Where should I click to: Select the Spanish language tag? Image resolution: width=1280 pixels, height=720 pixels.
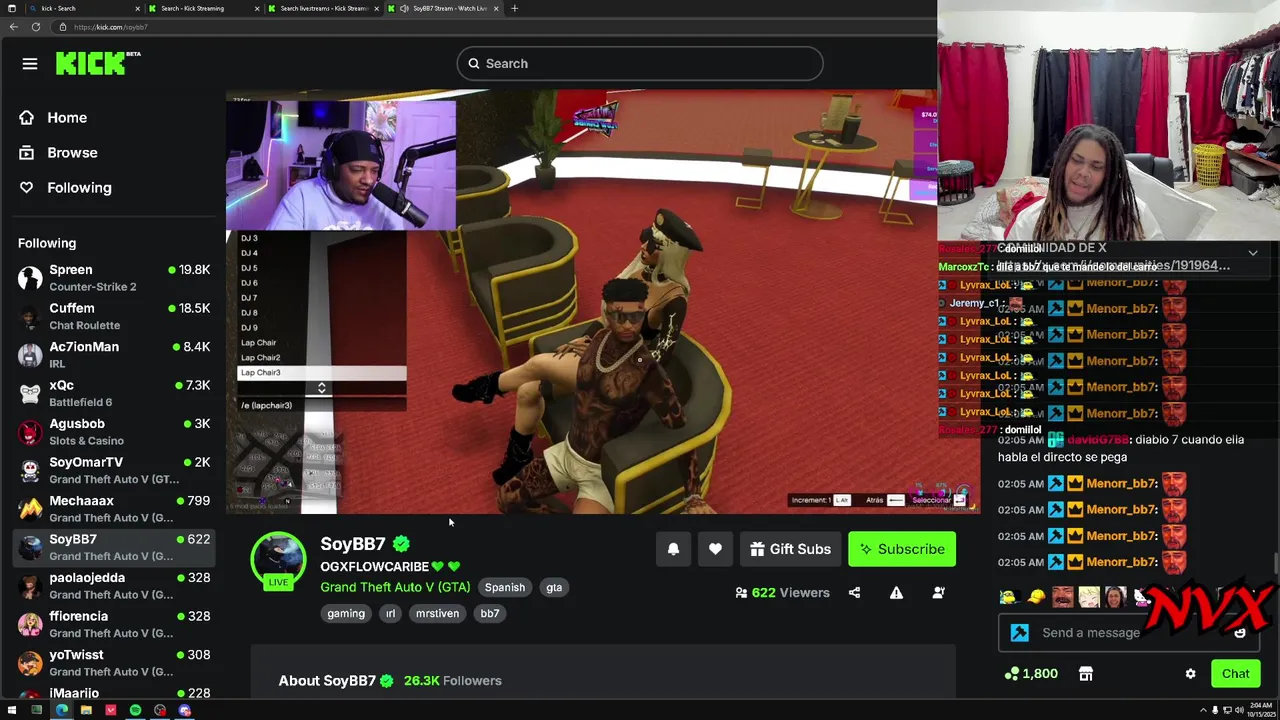[x=504, y=588]
